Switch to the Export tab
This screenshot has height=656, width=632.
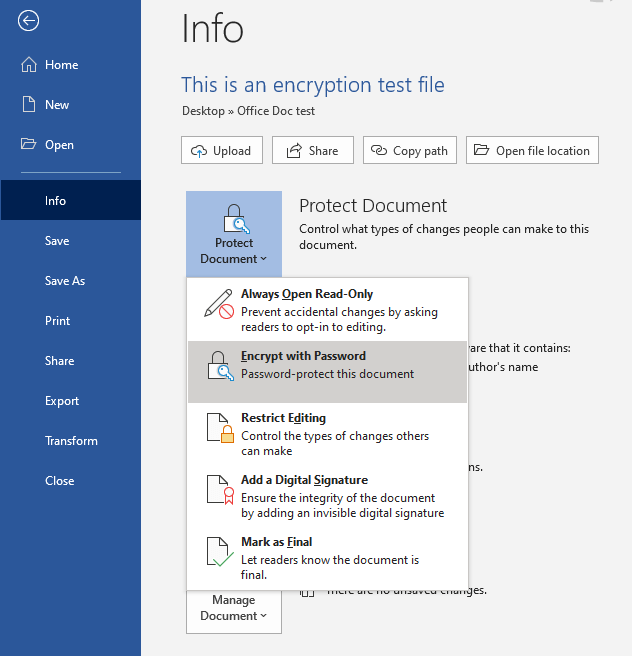click(x=71, y=401)
